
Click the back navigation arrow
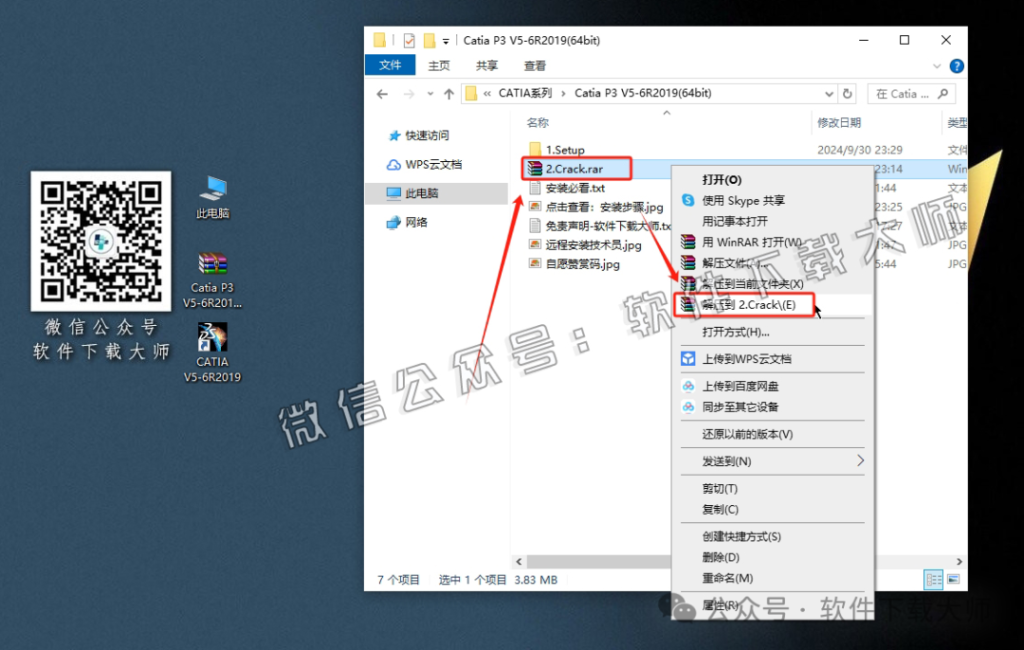click(x=383, y=93)
